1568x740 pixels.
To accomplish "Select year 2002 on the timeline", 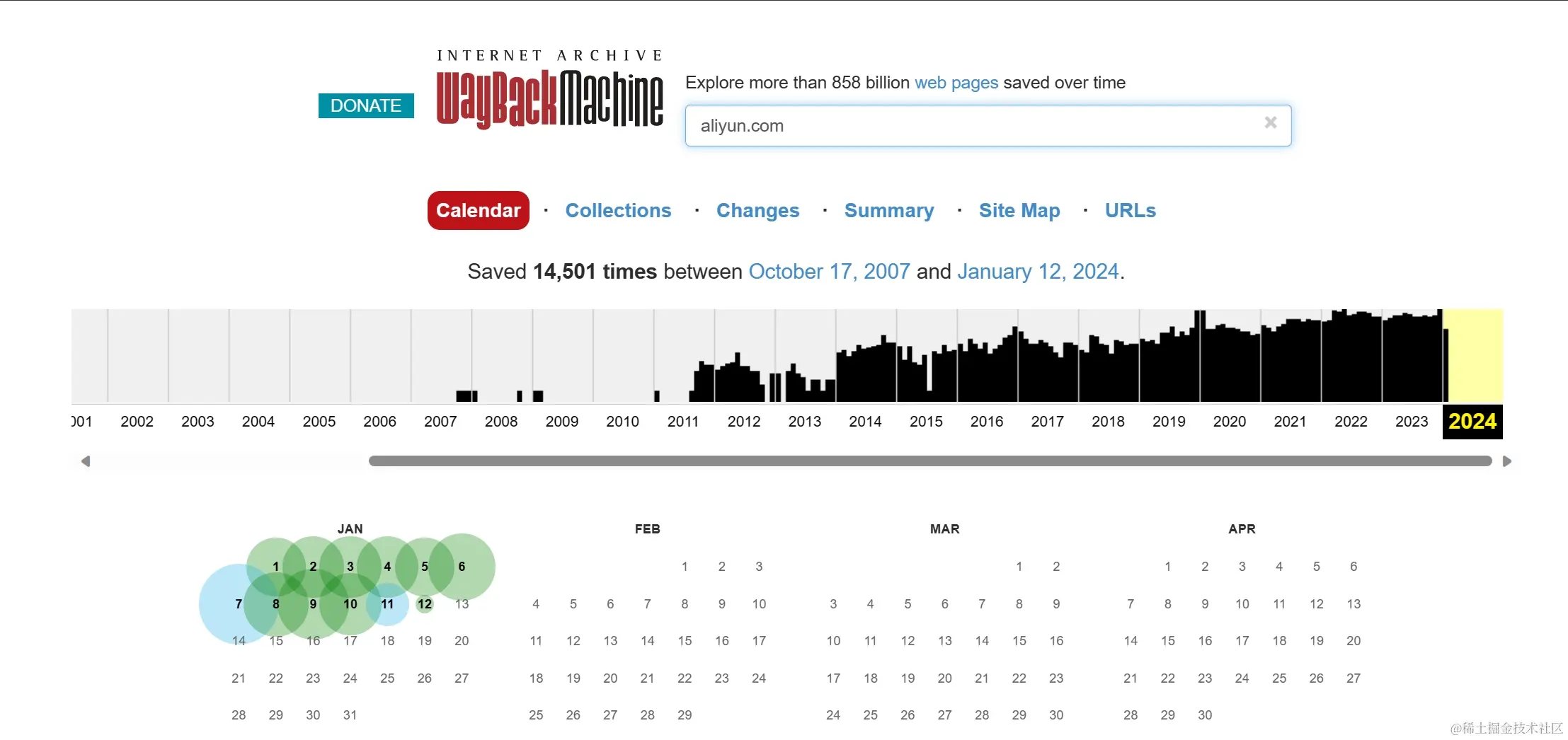I will pos(137,422).
